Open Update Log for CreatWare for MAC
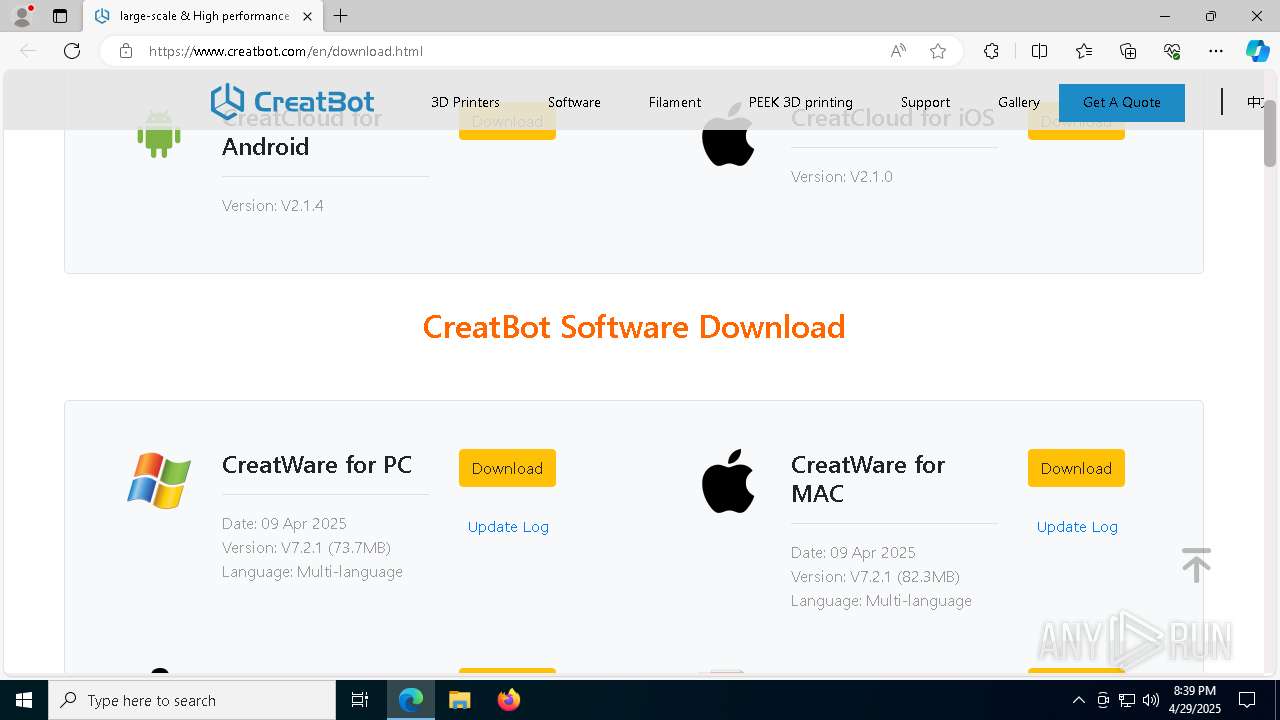This screenshot has height=720, width=1280. [1077, 527]
